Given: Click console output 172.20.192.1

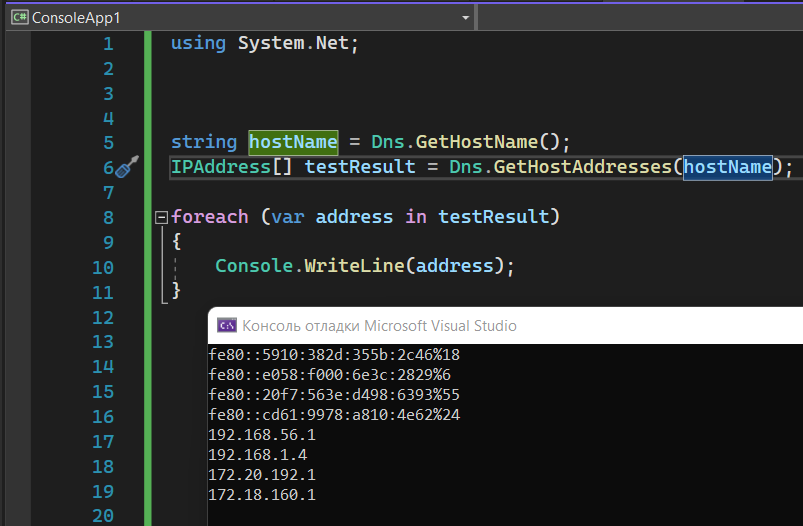Looking at the screenshot, I should coord(262,475).
